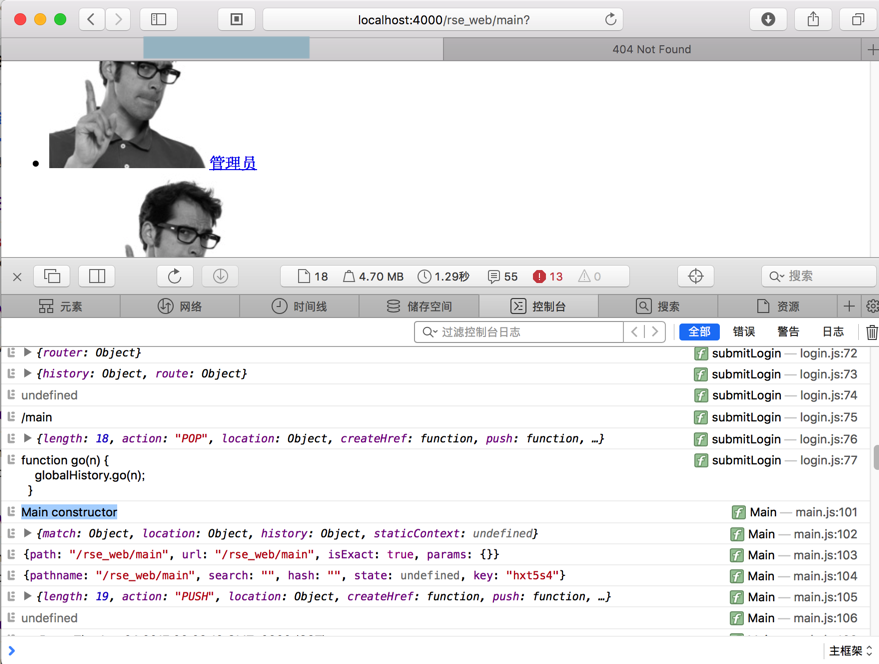The width and height of the screenshot is (879, 664).
Task: Expand the {match: Object, location...} entry
Action: 27,533
